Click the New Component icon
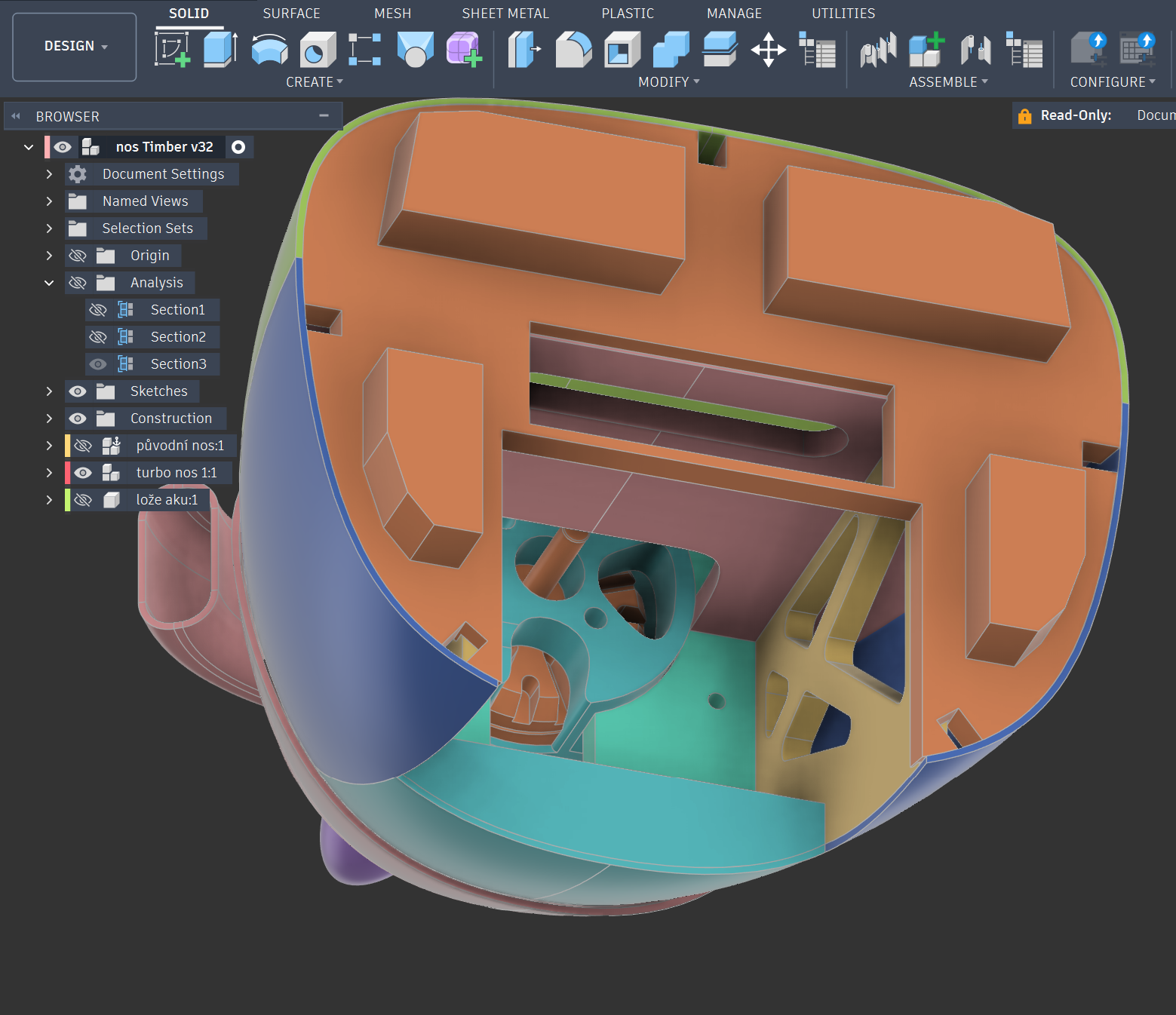 [926, 51]
